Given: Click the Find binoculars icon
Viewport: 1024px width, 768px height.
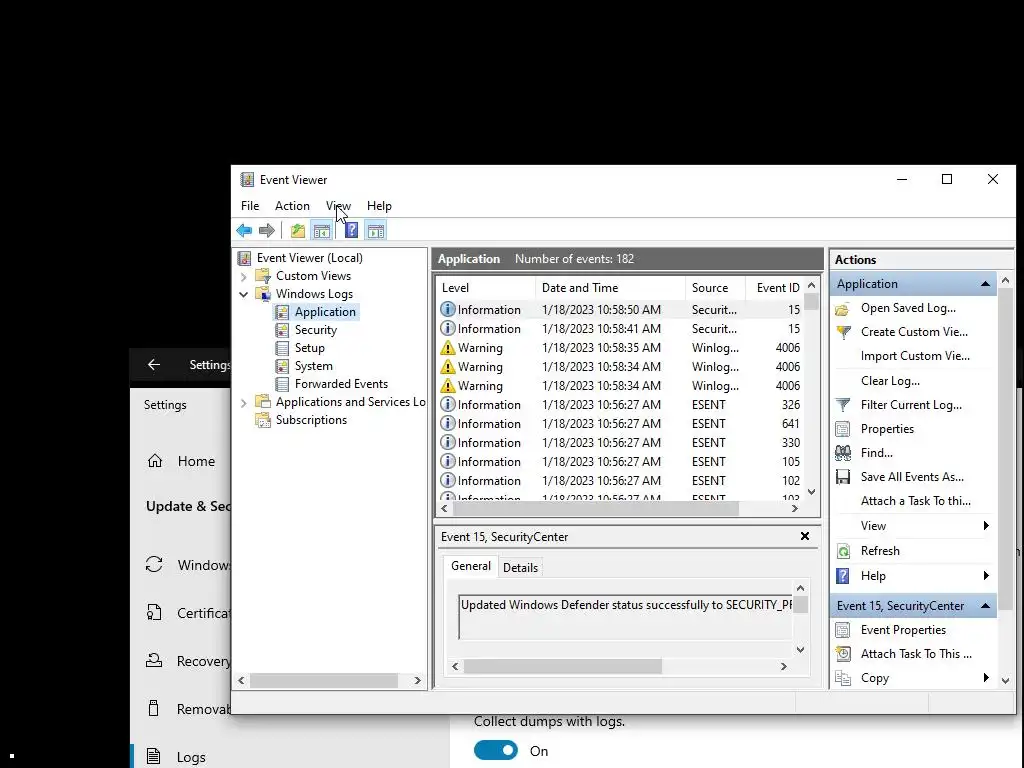Looking at the screenshot, I should pos(843,453).
